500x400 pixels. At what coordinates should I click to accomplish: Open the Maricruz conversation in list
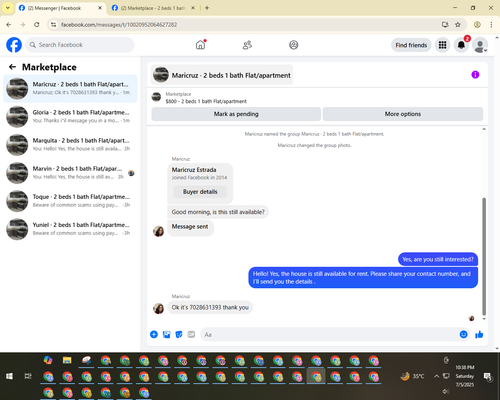pyautogui.click(x=70, y=88)
